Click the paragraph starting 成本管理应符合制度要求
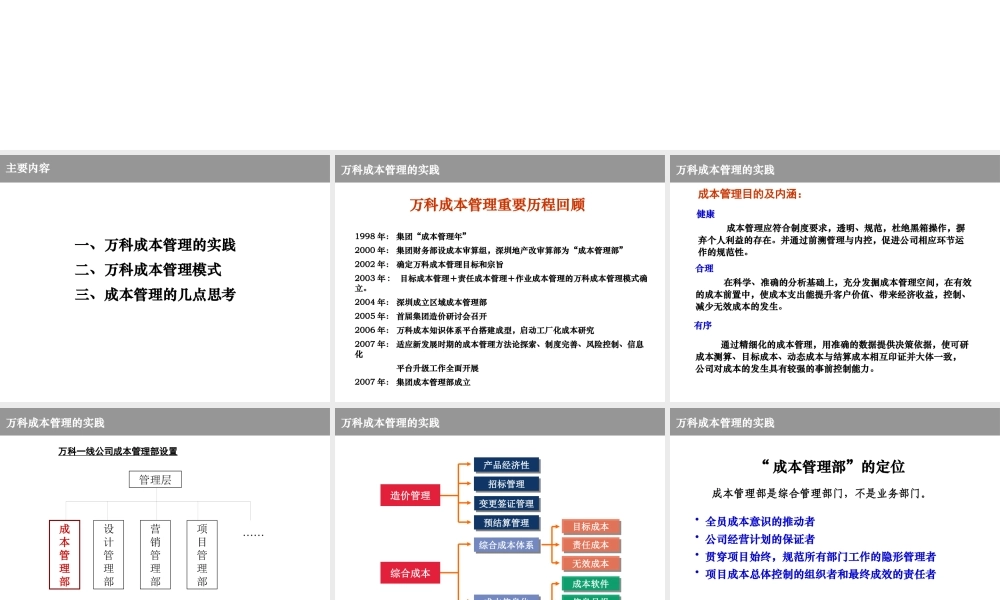The image size is (1000, 600). [832, 240]
